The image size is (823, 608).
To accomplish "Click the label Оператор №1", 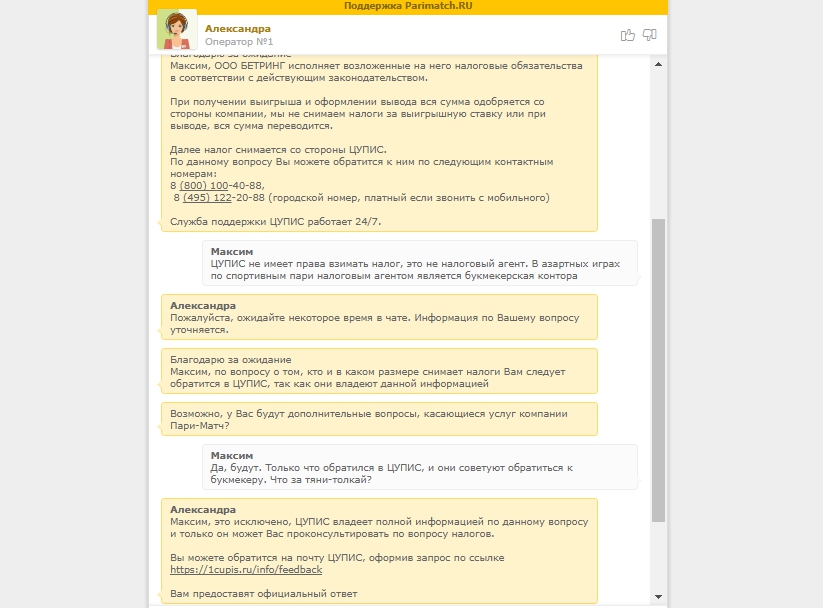I will [x=239, y=41].
